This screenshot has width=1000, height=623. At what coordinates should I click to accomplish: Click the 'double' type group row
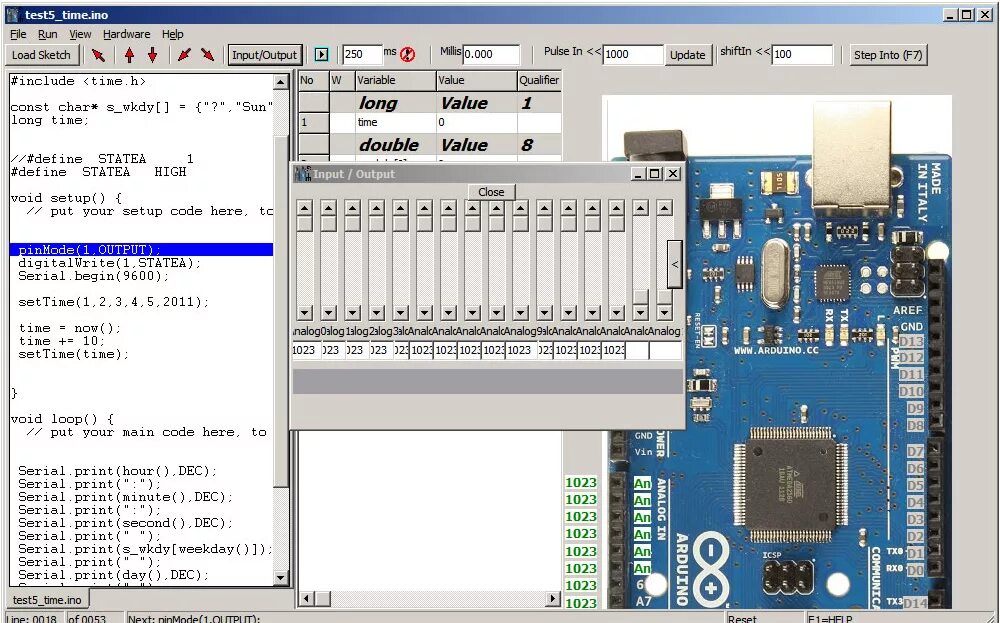tap(430, 145)
